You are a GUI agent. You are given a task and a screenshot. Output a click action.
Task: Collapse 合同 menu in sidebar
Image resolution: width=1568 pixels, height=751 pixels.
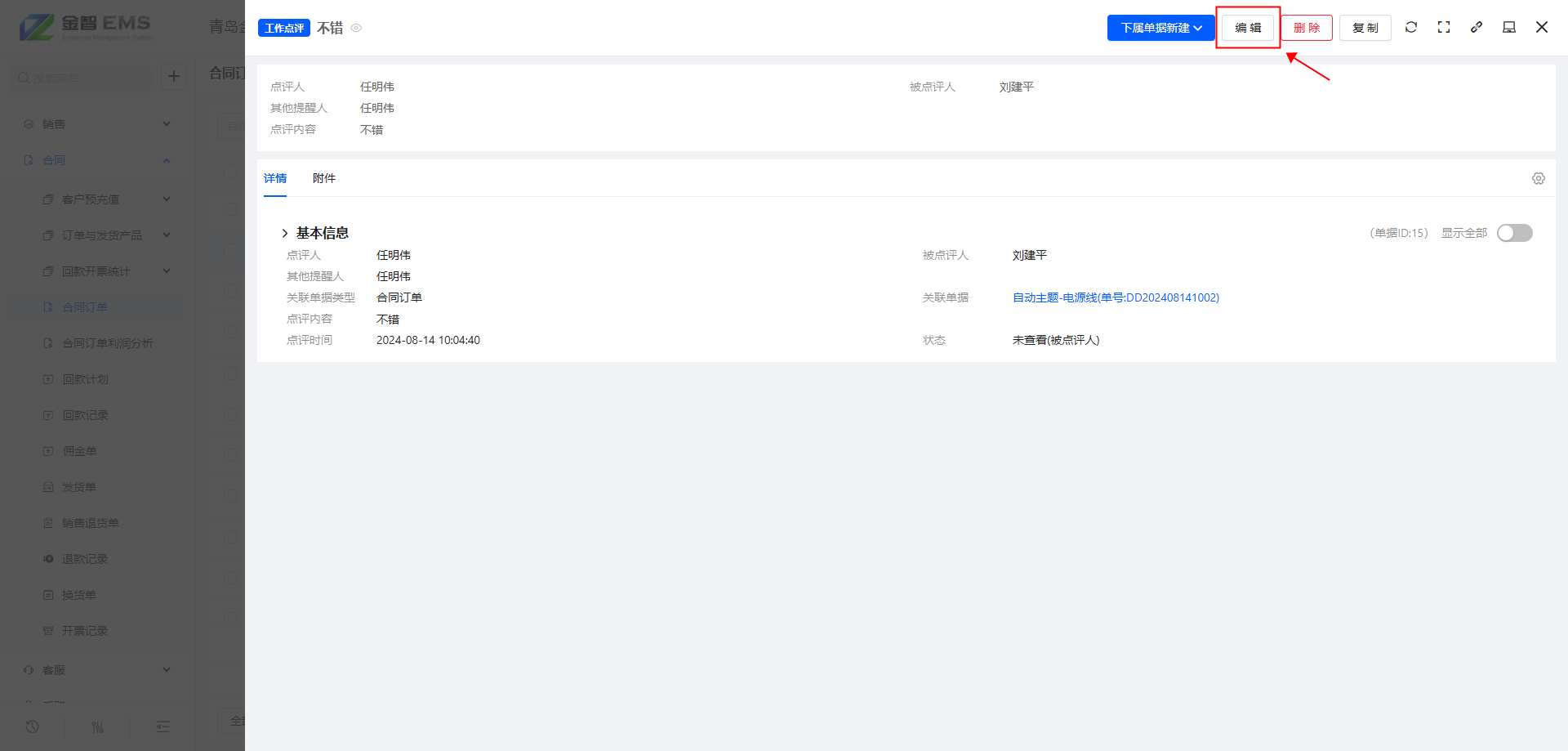point(96,160)
